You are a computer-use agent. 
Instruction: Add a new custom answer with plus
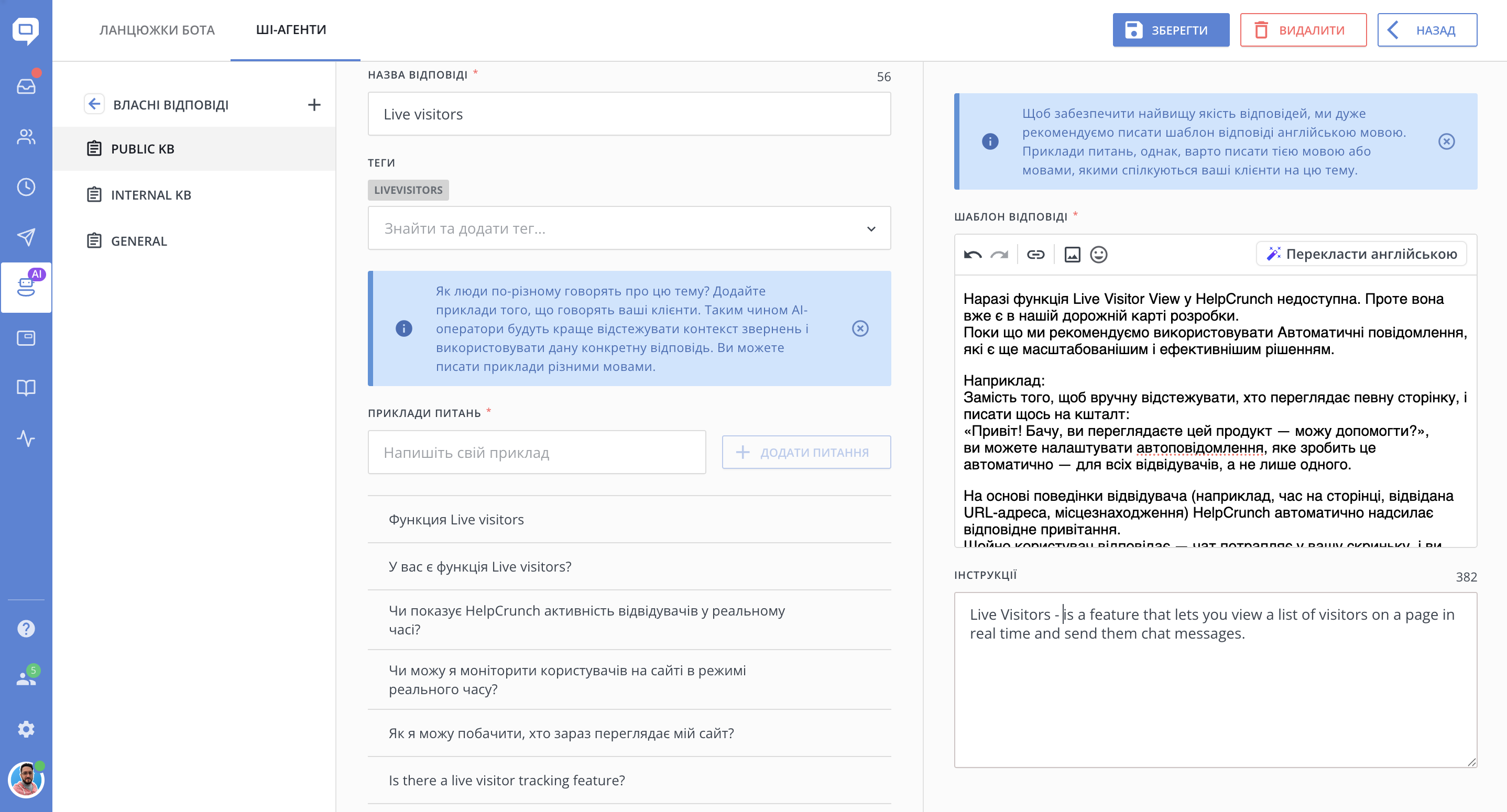pyautogui.click(x=314, y=105)
